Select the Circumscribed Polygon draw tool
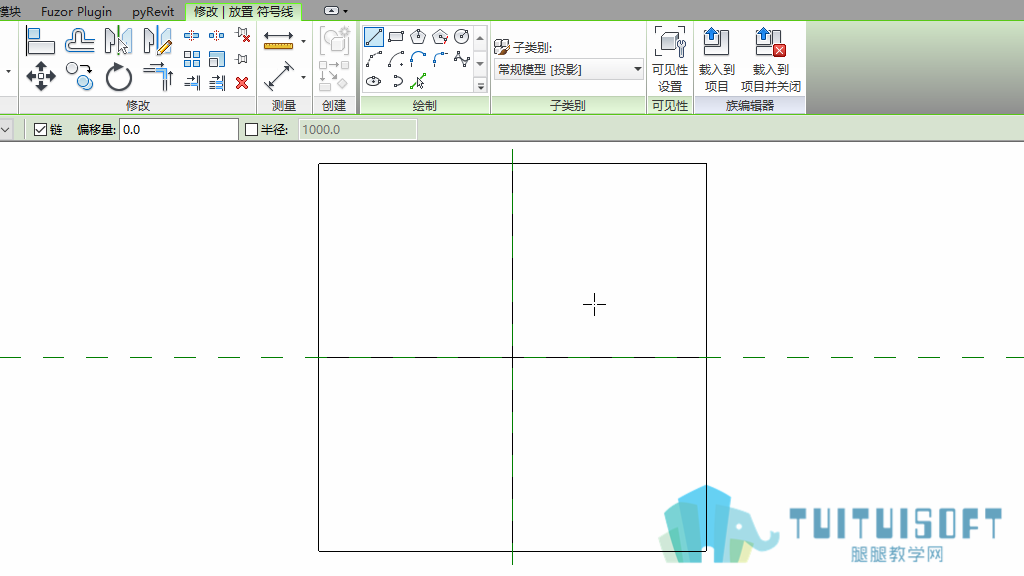This screenshot has height=576, width=1024. pyautogui.click(x=440, y=37)
